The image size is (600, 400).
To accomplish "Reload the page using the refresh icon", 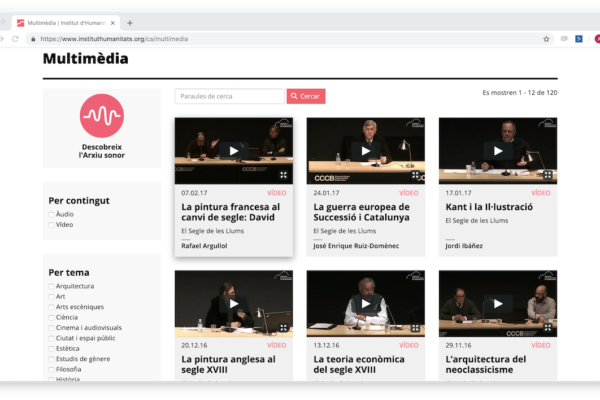I will point(15,39).
